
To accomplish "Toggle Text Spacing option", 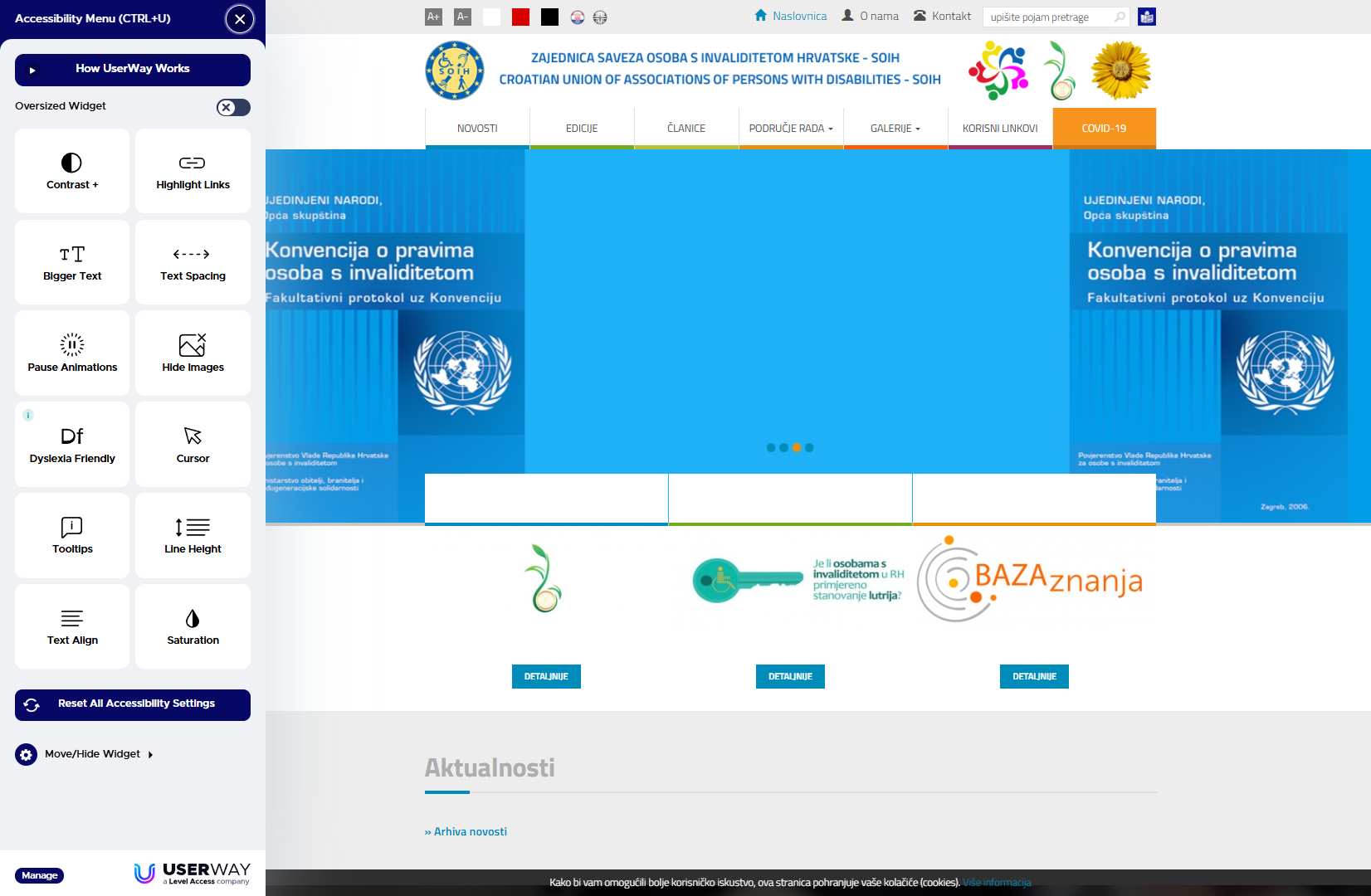I will click(193, 262).
